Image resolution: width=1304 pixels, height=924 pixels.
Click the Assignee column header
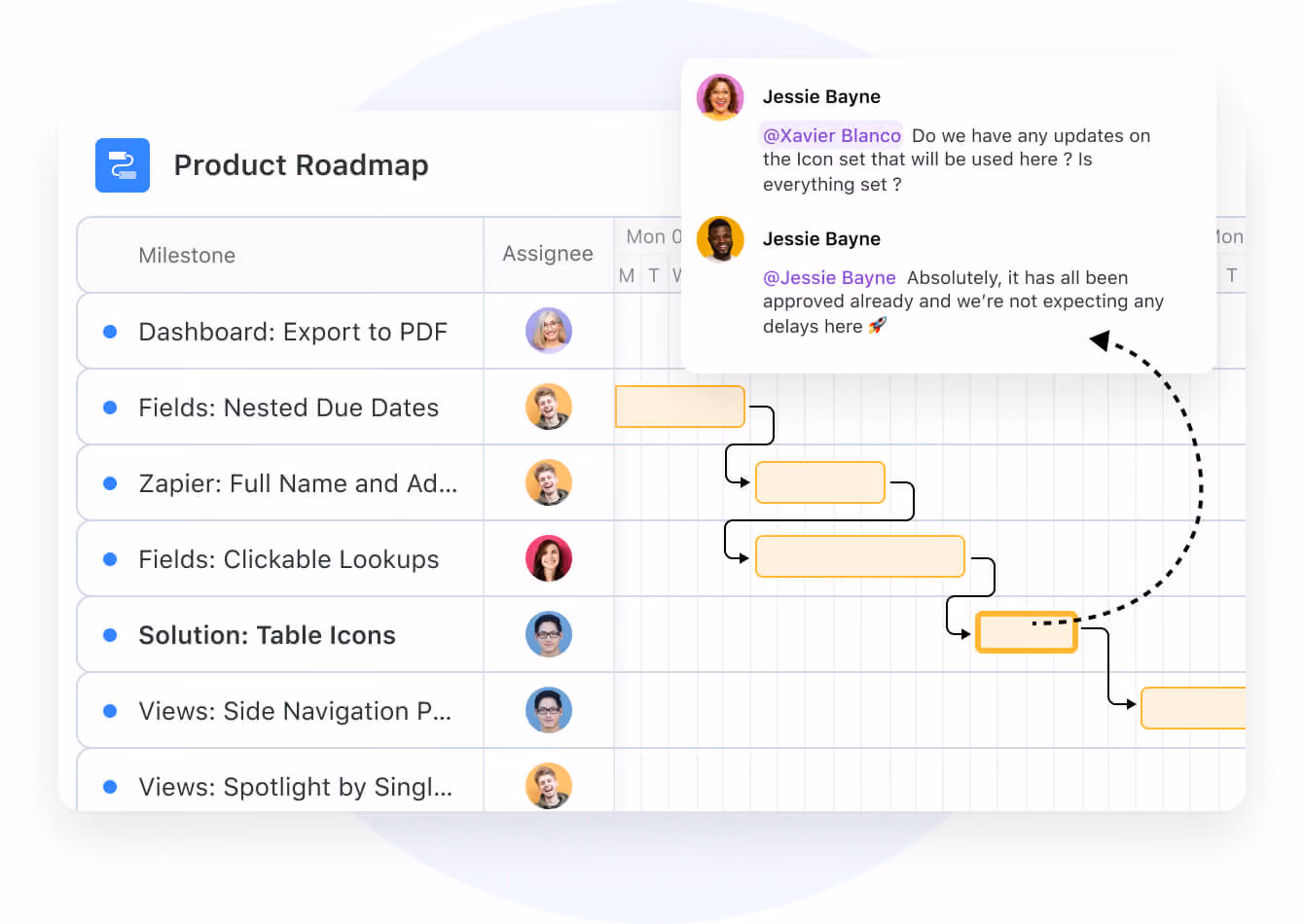click(x=548, y=254)
